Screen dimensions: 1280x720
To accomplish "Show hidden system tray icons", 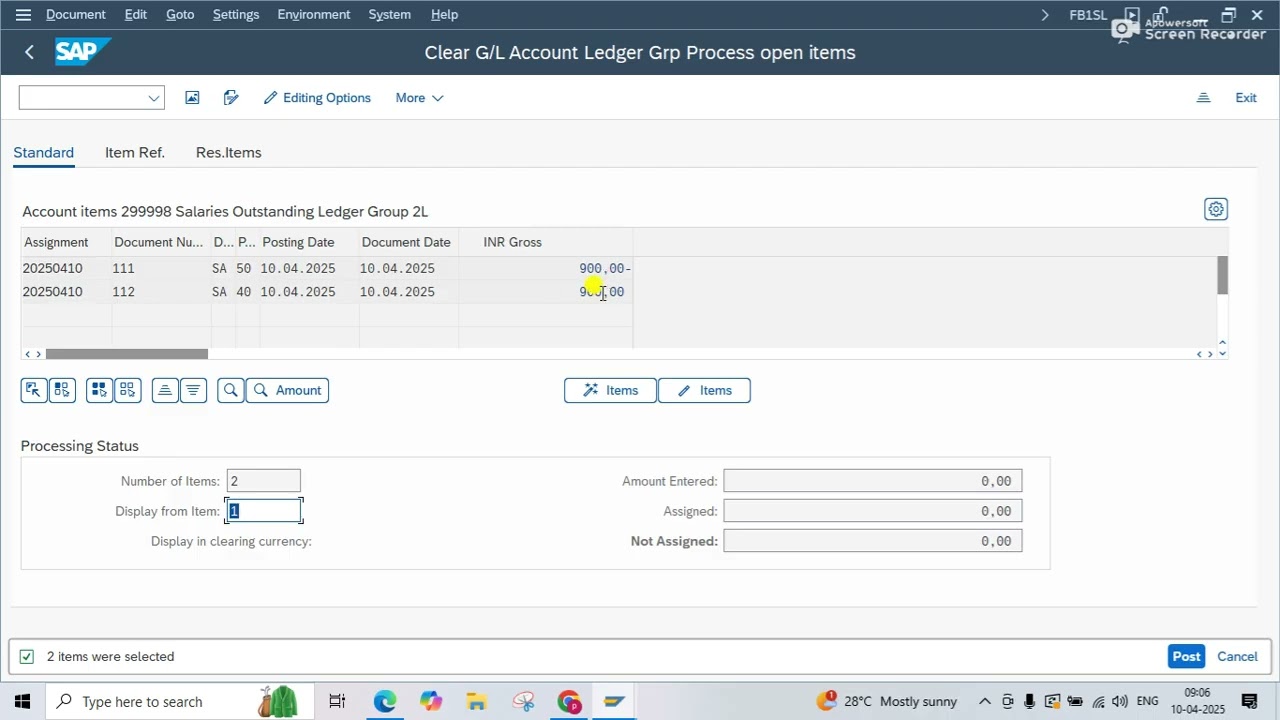I will point(985,701).
